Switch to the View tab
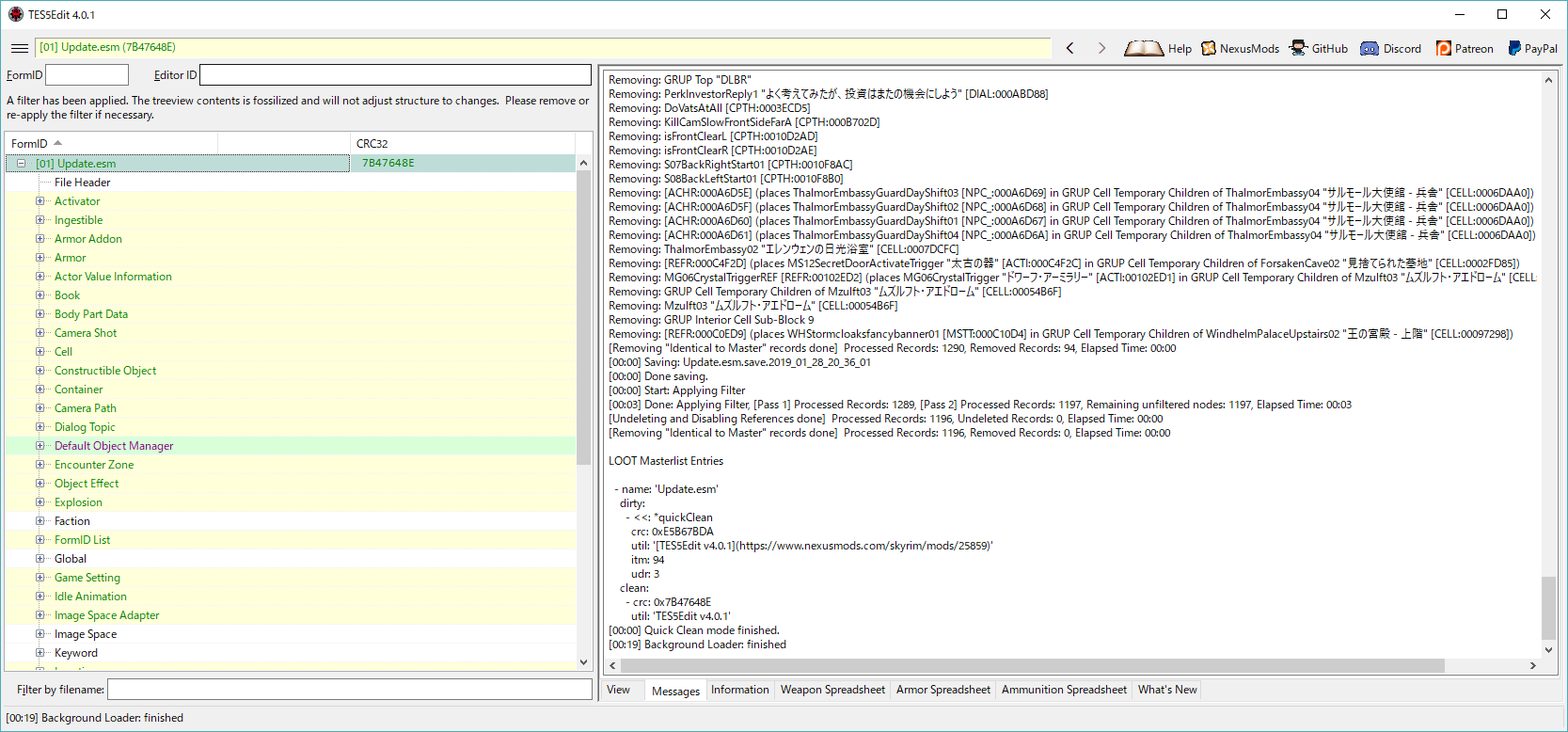The width and height of the screenshot is (1568, 732). click(x=619, y=690)
